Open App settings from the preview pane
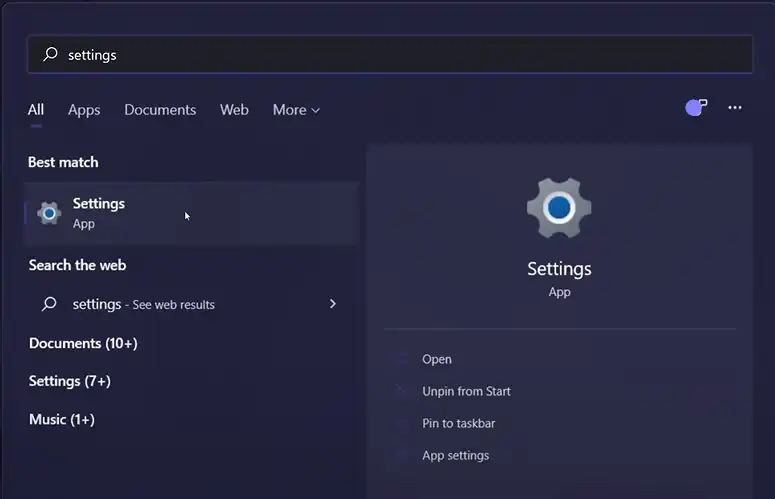 (455, 455)
